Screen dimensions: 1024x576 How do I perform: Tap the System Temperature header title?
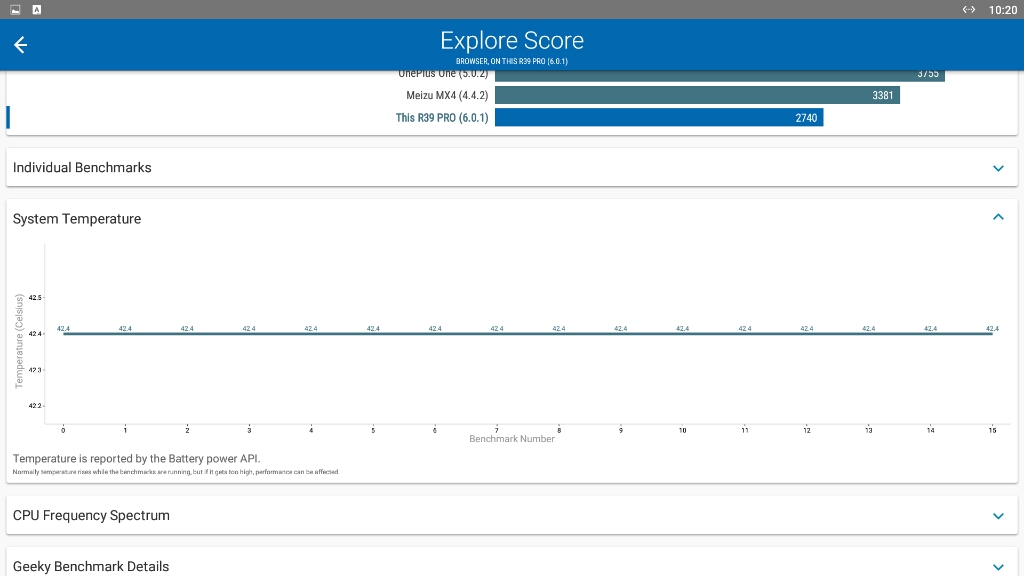tap(77, 219)
